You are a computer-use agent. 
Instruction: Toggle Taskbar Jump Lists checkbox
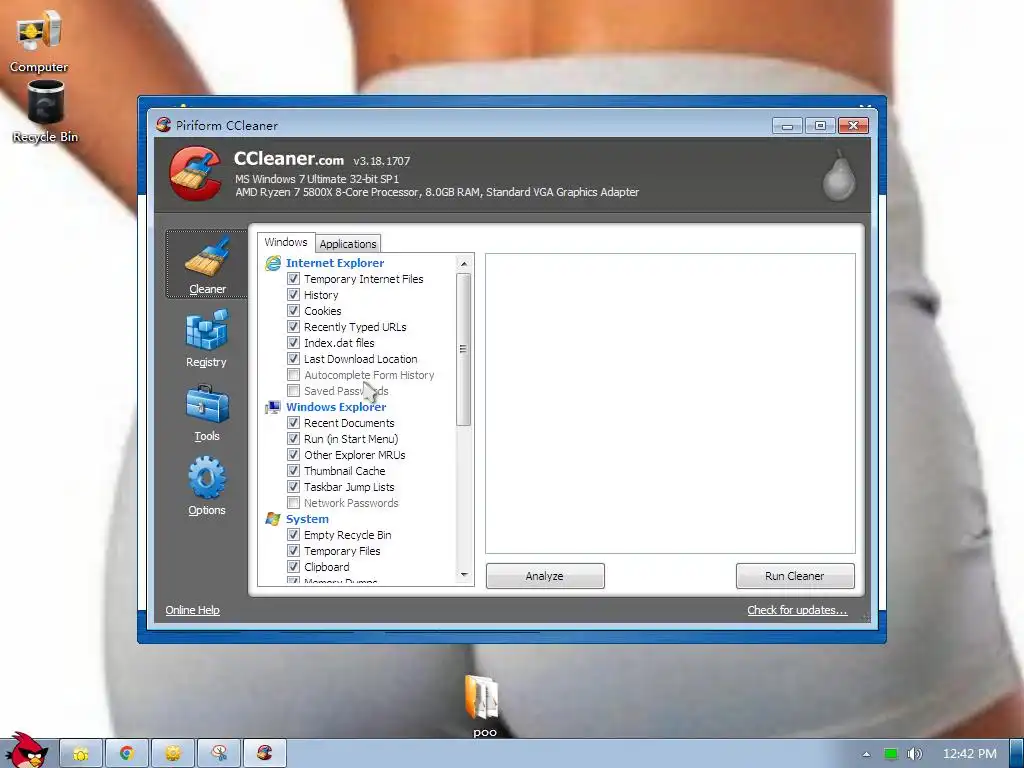click(x=293, y=487)
